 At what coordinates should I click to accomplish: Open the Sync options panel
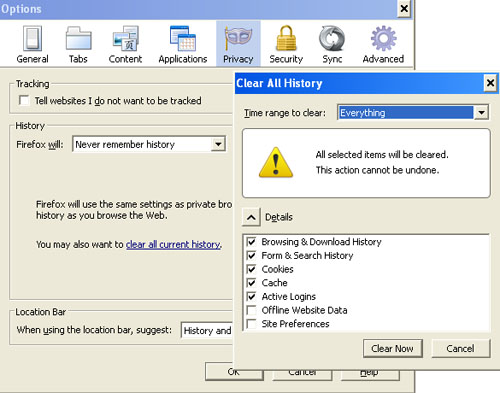click(332, 45)
